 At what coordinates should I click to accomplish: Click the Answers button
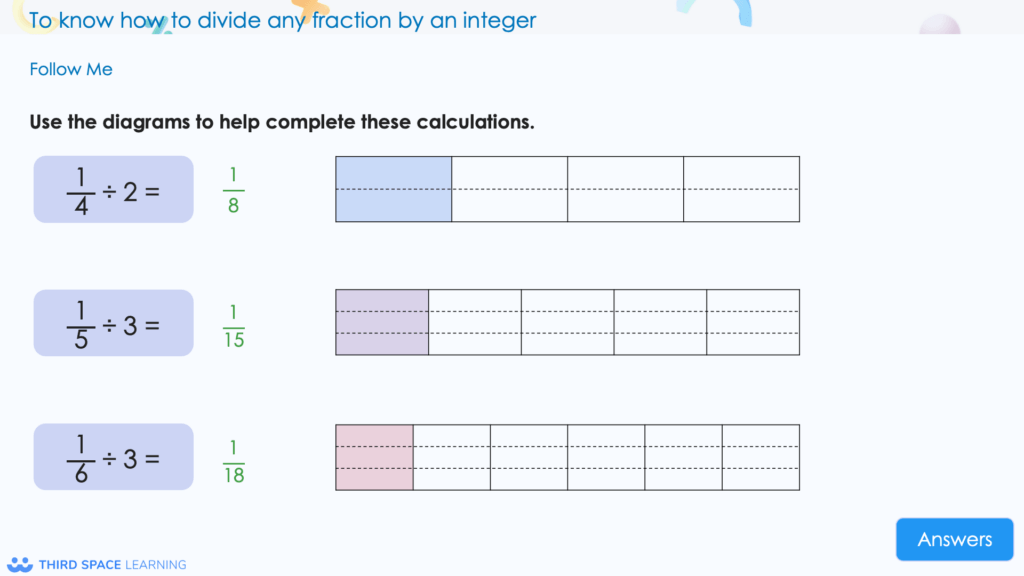pyautogui.click(x=954, y=539)
